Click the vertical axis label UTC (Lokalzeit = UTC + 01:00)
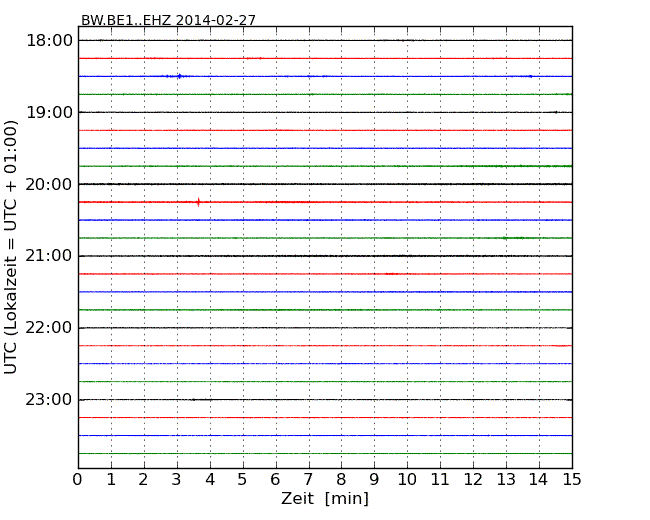Image resolution: width=650 pixels, height=520 pixels. (10, 247)
